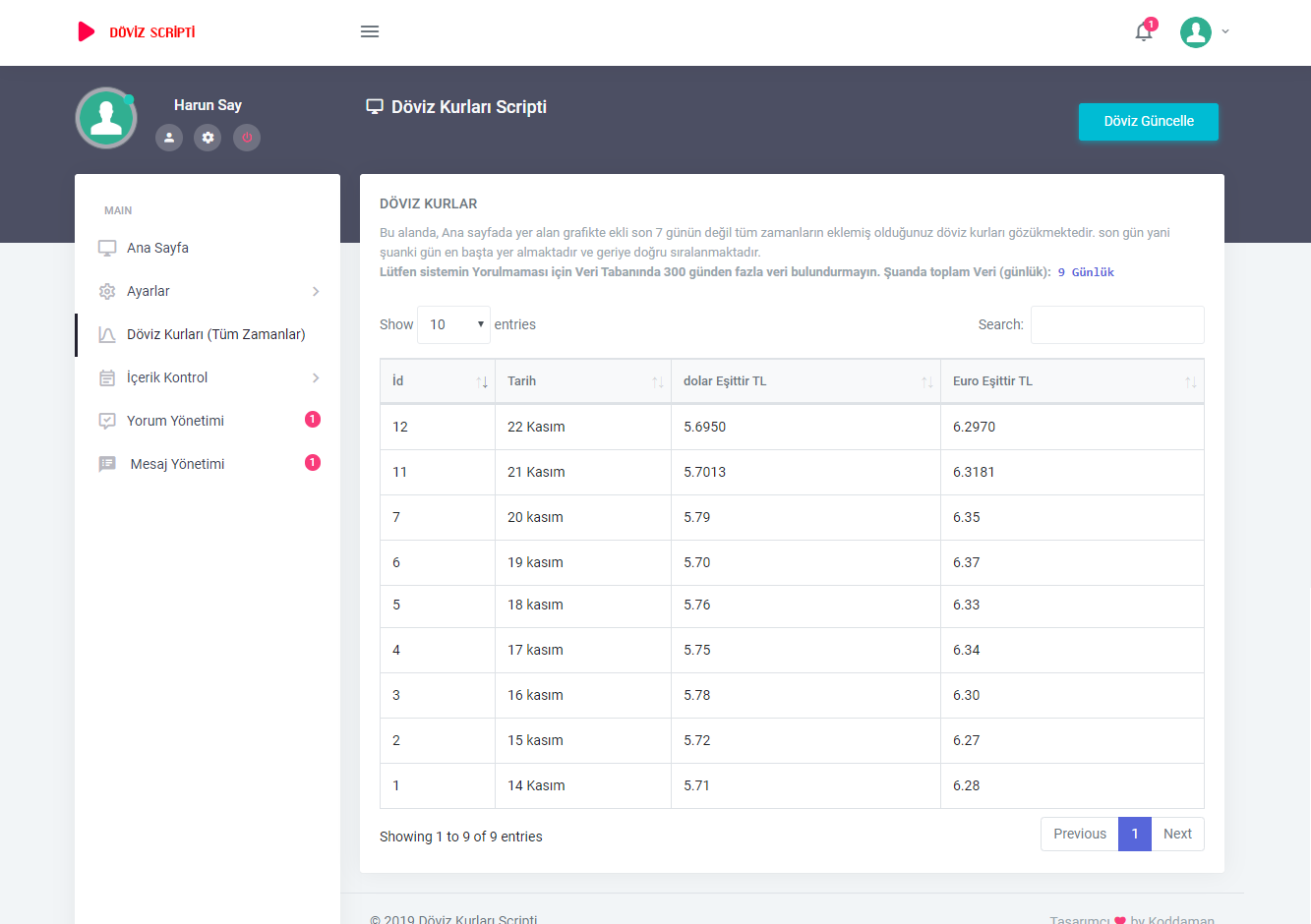Click the 6.2970 euro rate
This screenshot has width=1311, height=924.
tap(975, 427)
